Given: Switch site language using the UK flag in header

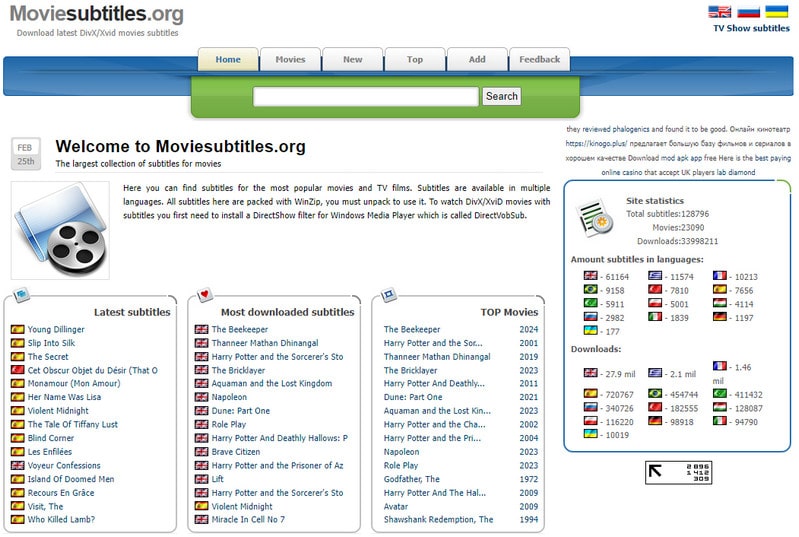Looking at the screenshot, I should tap(720, 12).
